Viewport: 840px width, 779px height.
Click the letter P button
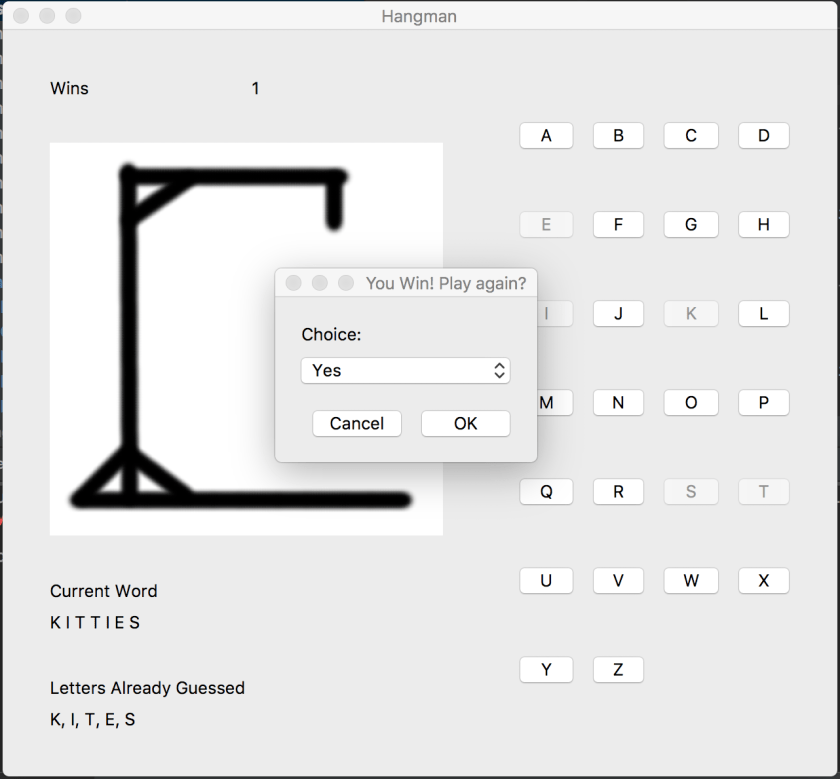pyautogui.click(x=764, y=403)
